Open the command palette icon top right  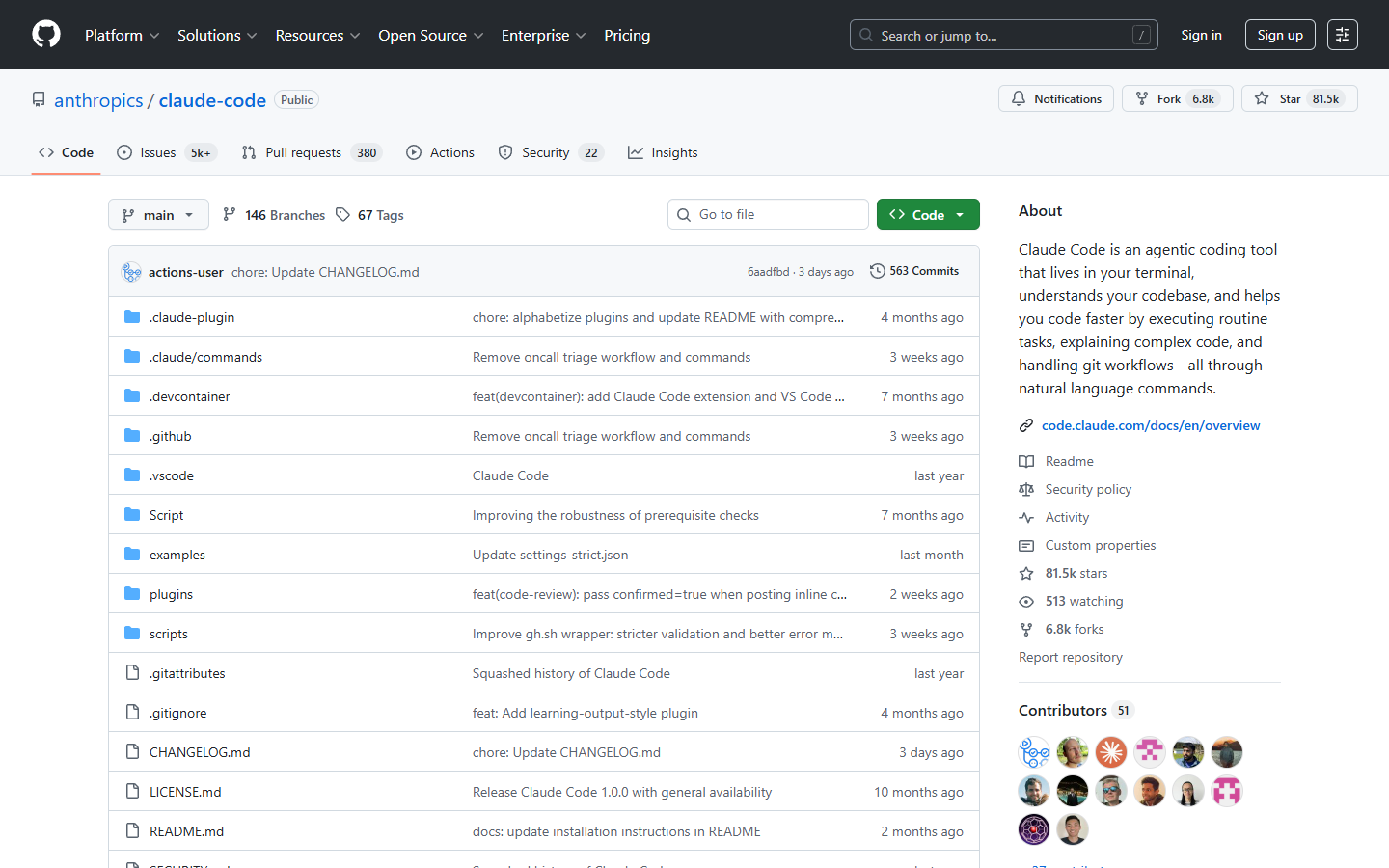click(1342, 34)
